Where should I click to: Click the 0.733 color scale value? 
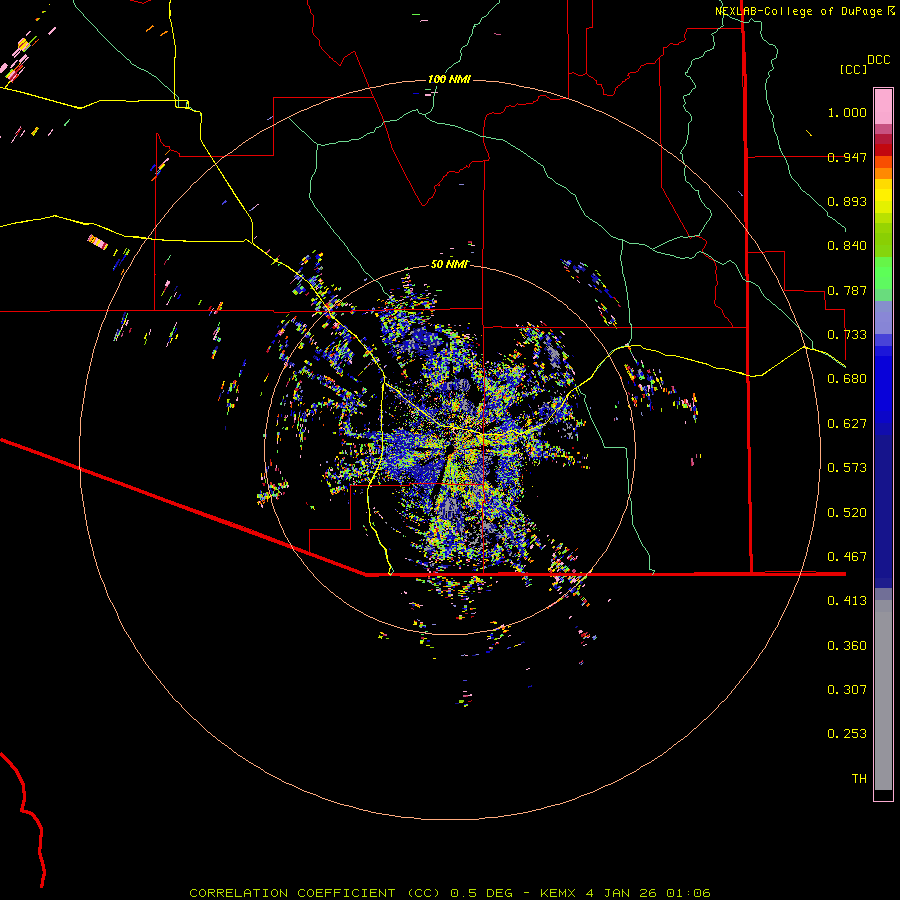coord(847,335)
